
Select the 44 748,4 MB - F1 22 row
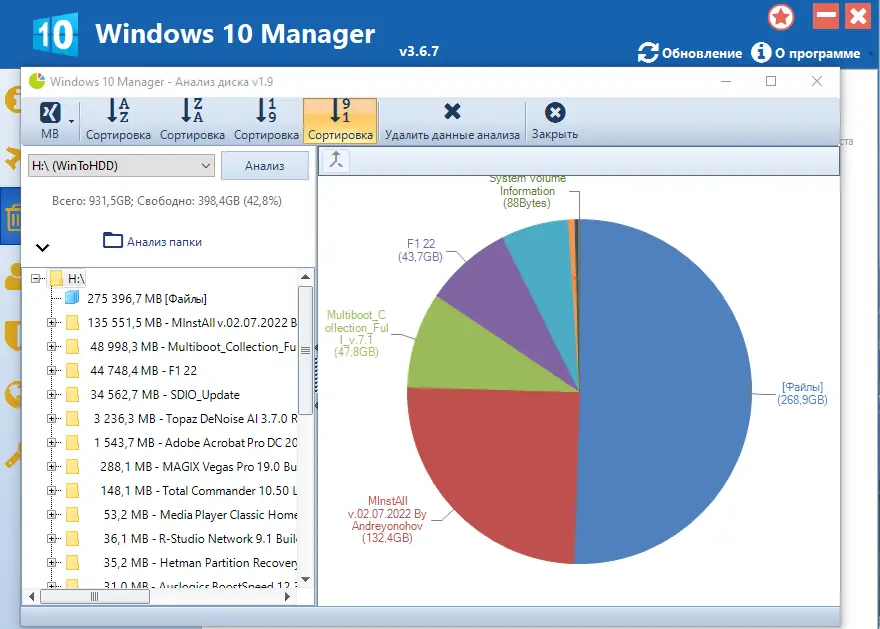coord(144,370)
